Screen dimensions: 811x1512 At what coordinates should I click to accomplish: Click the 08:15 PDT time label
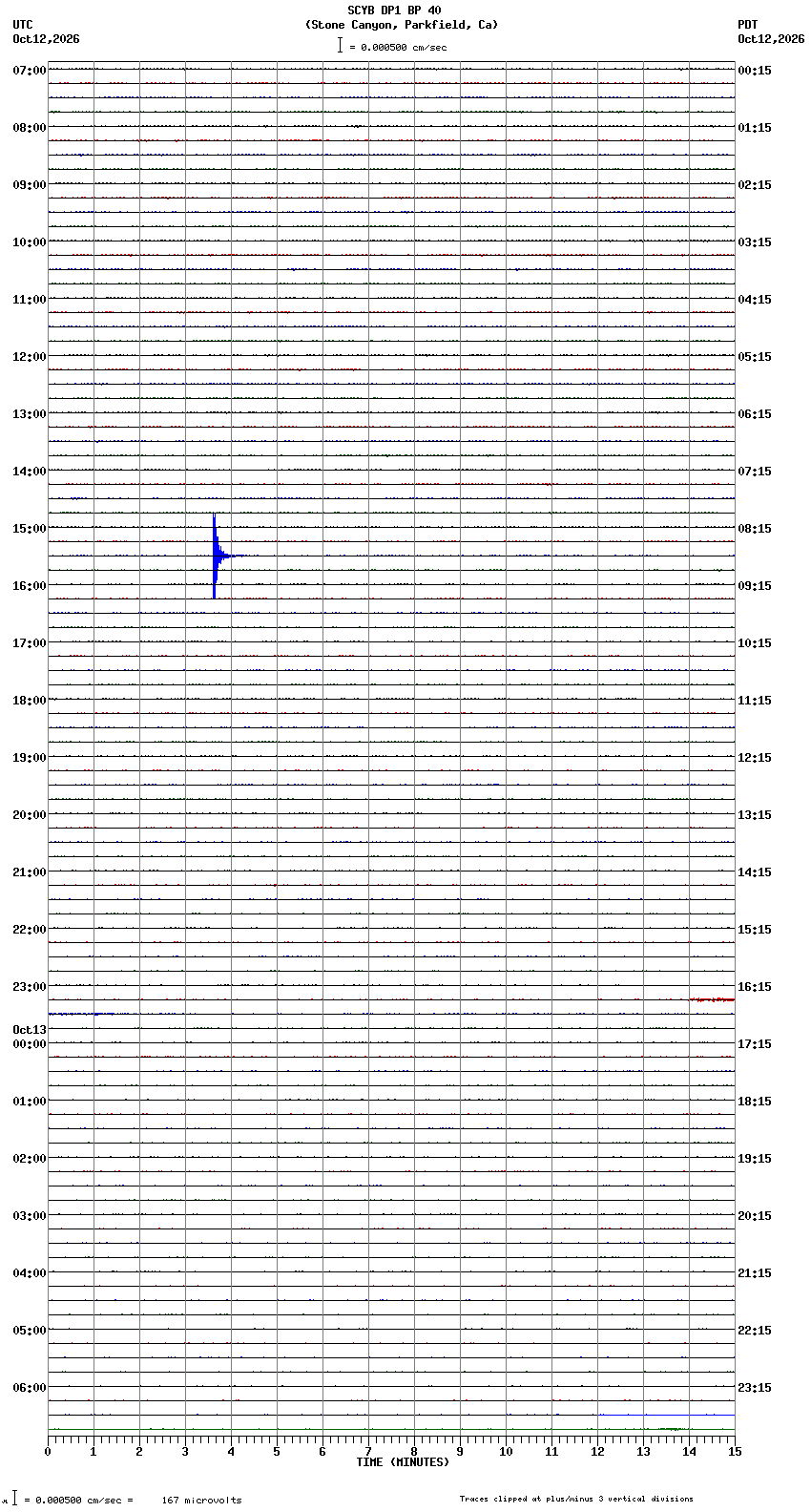(x=755, y=529)
